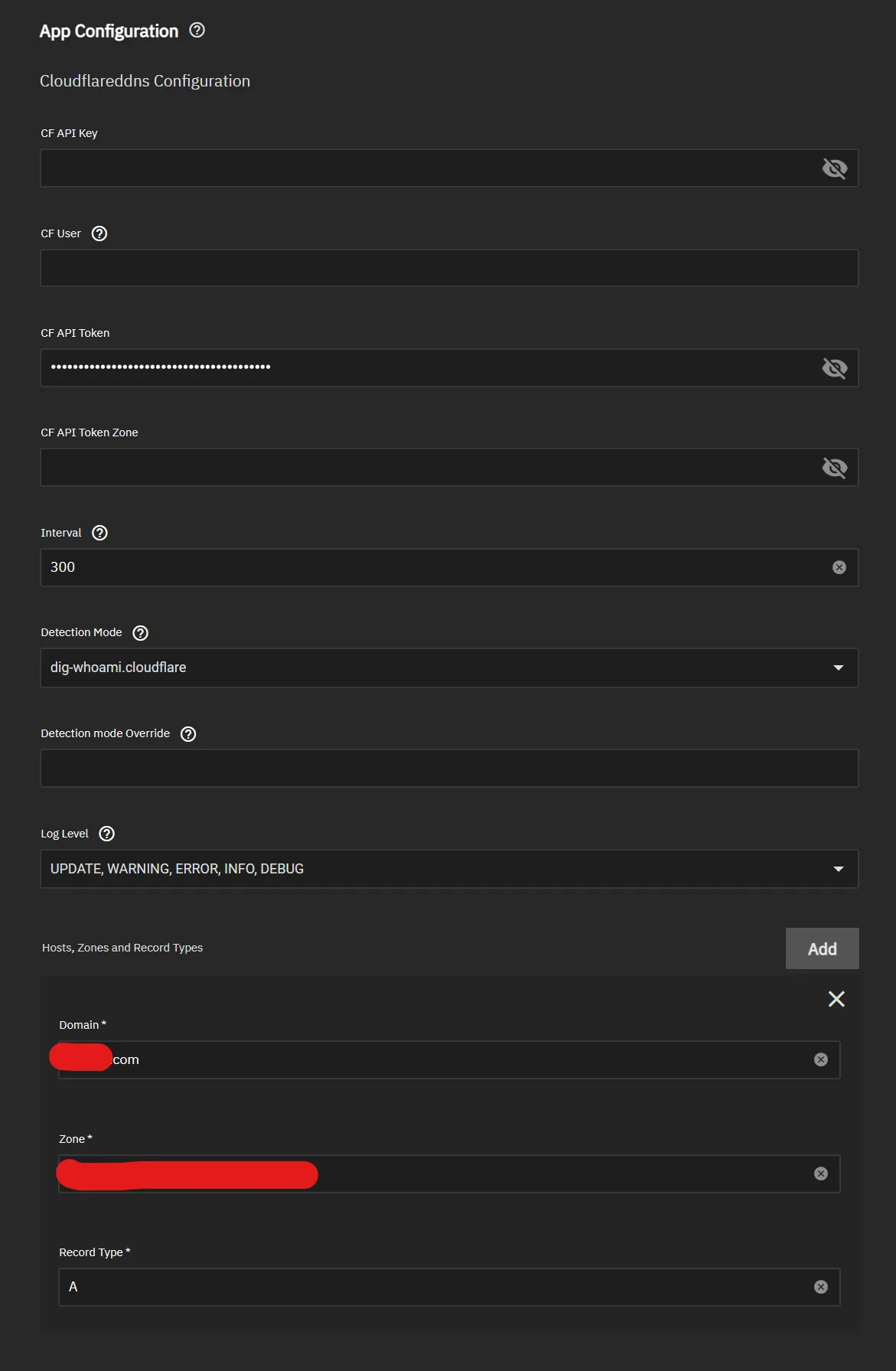
Task: Clear the Interval value of 300
Action: pos(839,567)
